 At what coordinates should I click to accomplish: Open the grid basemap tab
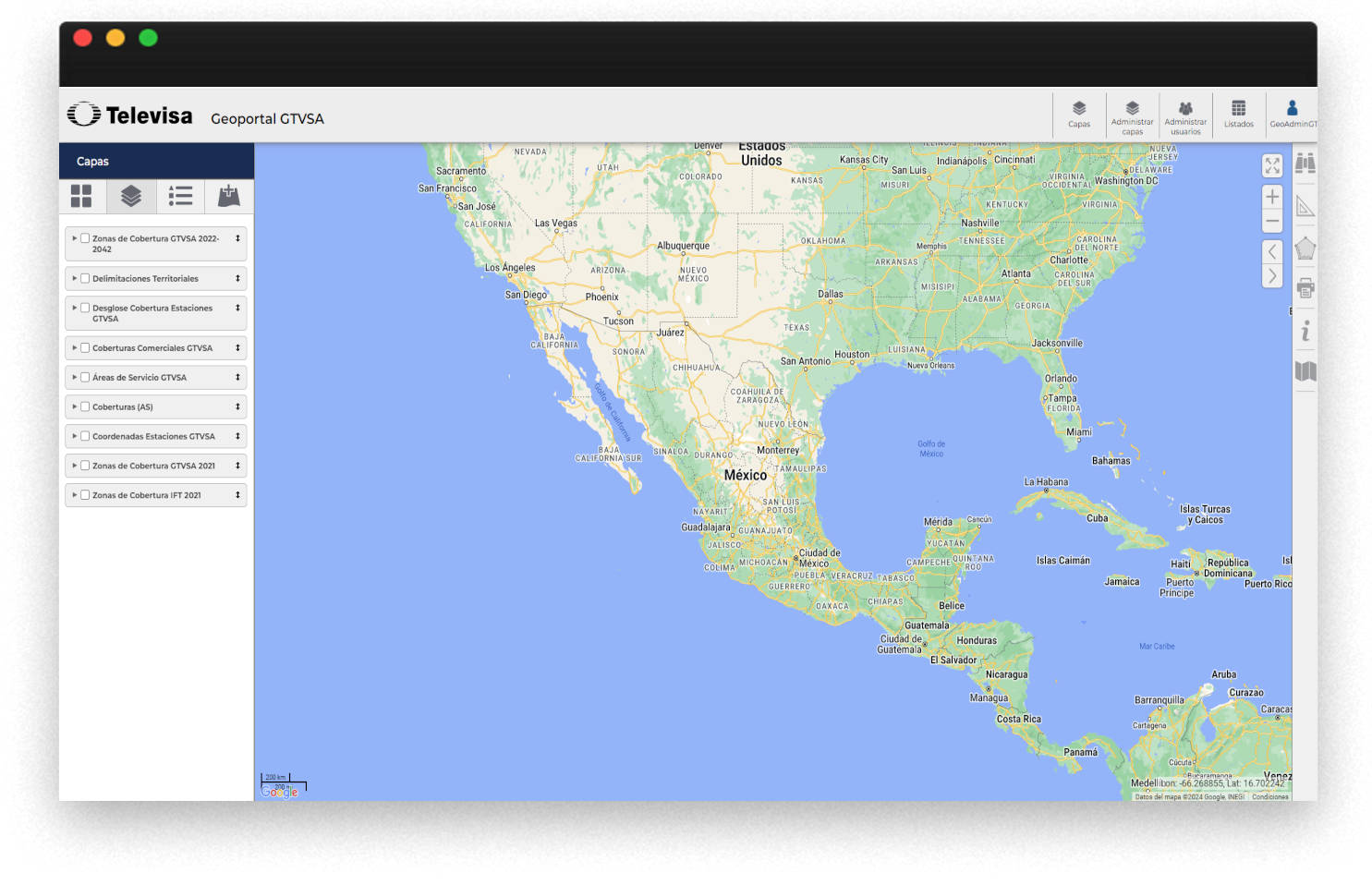[81, 196]
